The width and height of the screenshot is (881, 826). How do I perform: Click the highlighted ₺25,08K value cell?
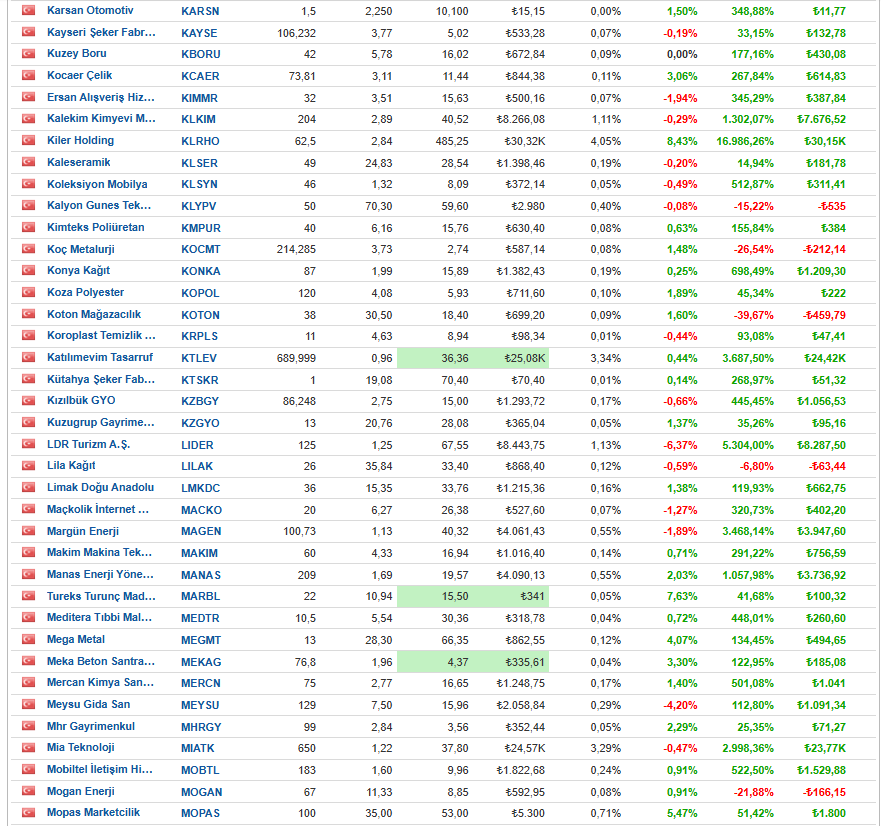[524, 358]
